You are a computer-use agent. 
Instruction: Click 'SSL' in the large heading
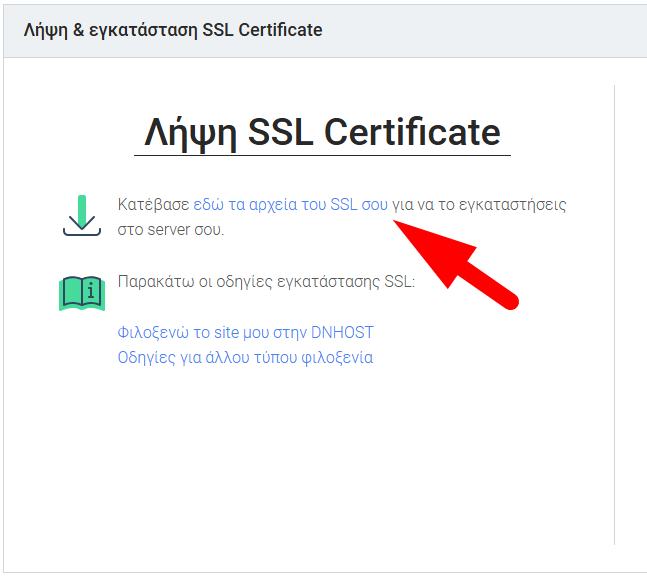tap(281, 132)
